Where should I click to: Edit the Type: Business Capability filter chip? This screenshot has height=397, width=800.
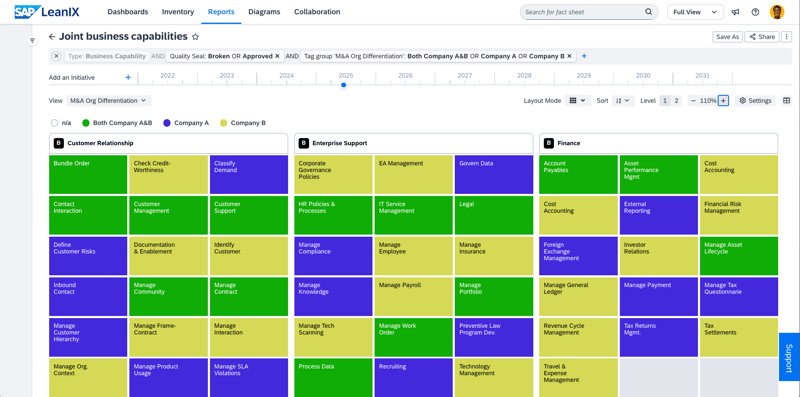tap(107, 56)
